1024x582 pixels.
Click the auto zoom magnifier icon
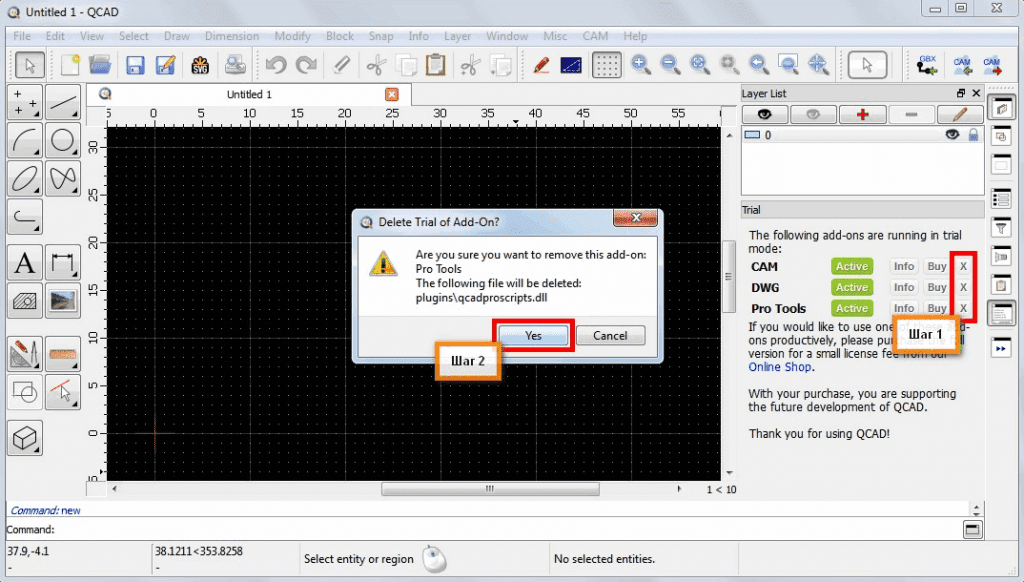(x=699, y=65)
